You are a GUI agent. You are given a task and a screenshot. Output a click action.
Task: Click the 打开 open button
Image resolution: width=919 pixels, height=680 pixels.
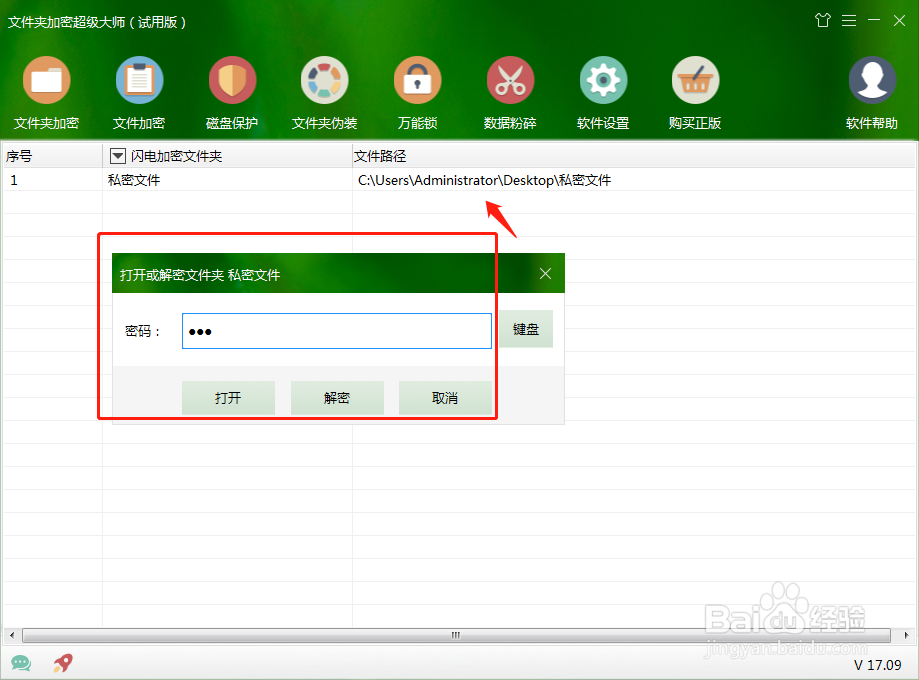point(228,397)
